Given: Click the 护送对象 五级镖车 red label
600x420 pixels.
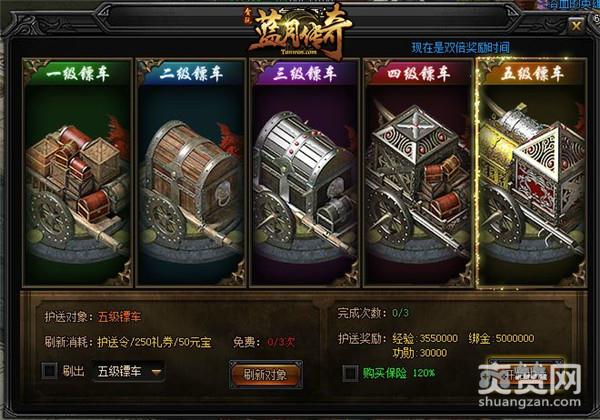Looking at the screenshot, I should click(119, 317).
